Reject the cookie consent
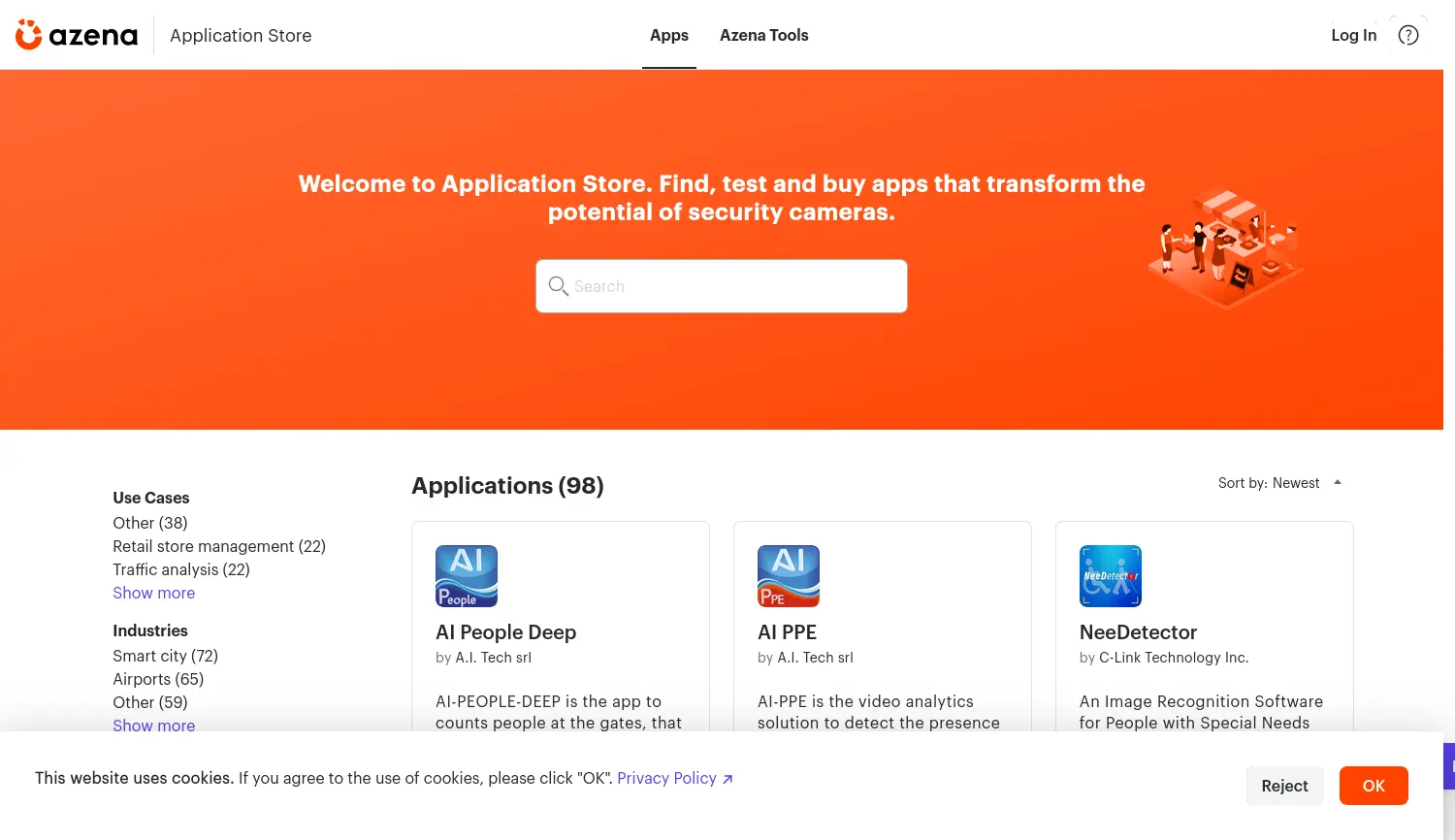The height and width of the screenshot is (840, 1455). [x=1284, y=786]
